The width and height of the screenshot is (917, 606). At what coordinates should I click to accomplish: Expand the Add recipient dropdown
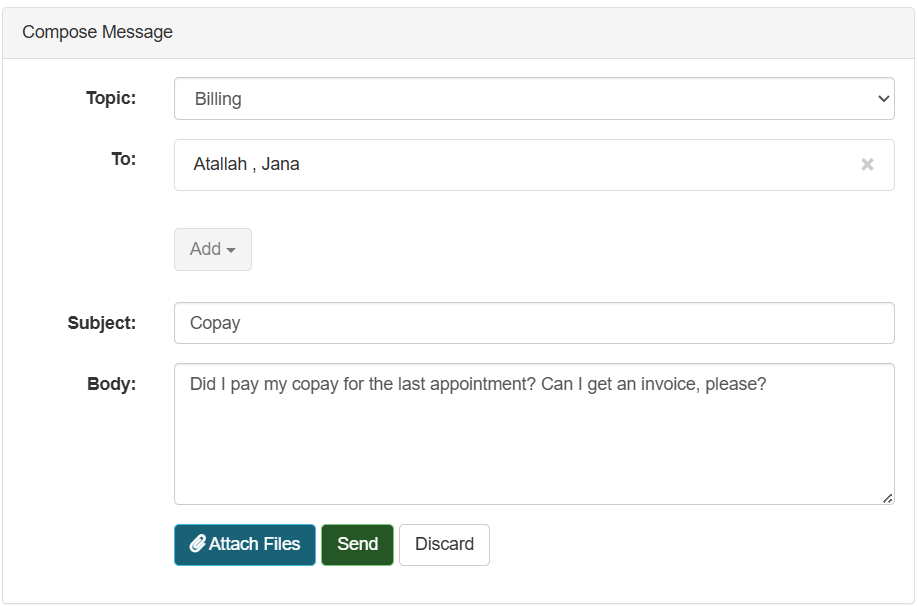[212, 249]
